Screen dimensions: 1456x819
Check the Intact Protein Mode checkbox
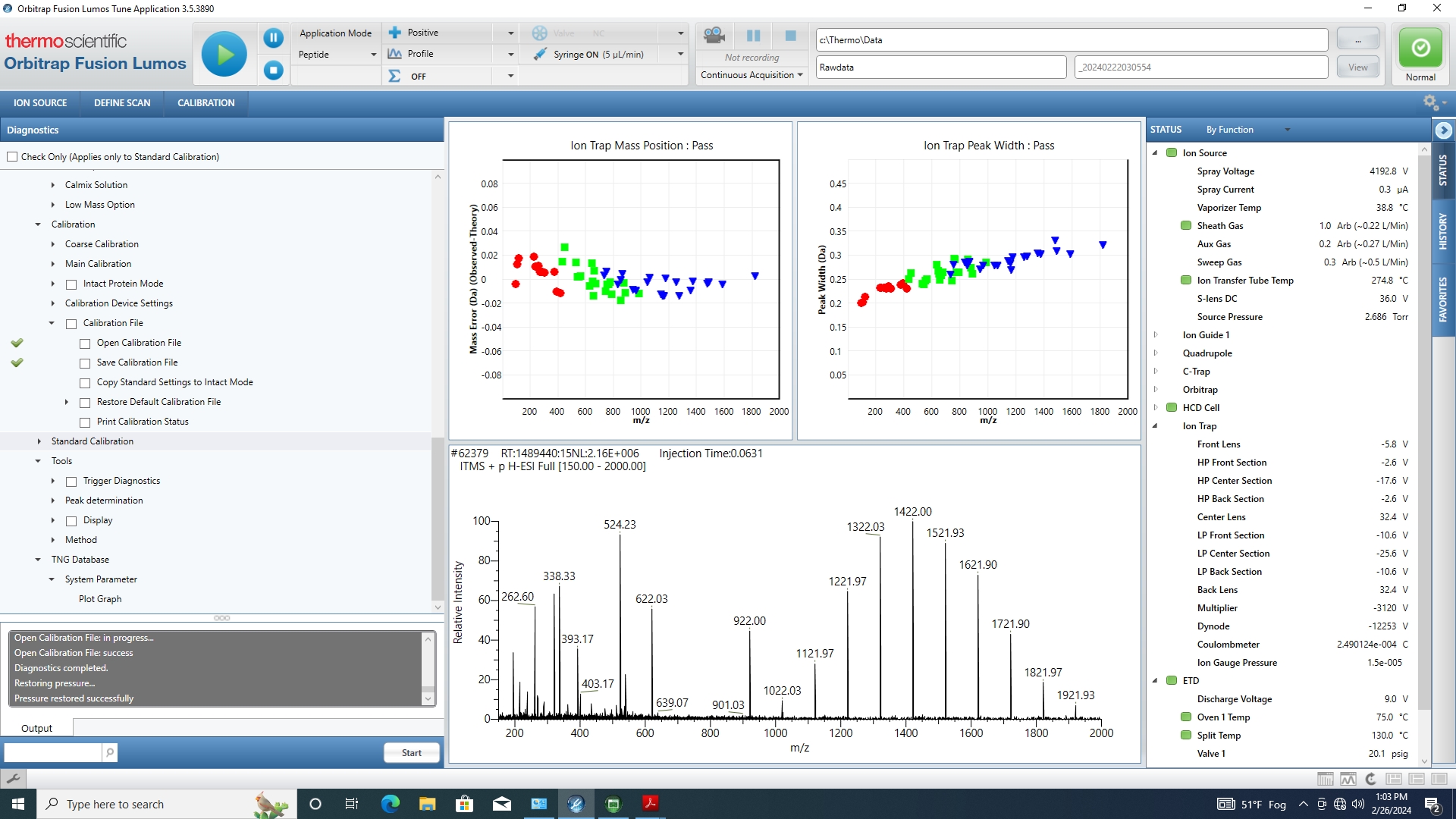click(x=71, y=284)
